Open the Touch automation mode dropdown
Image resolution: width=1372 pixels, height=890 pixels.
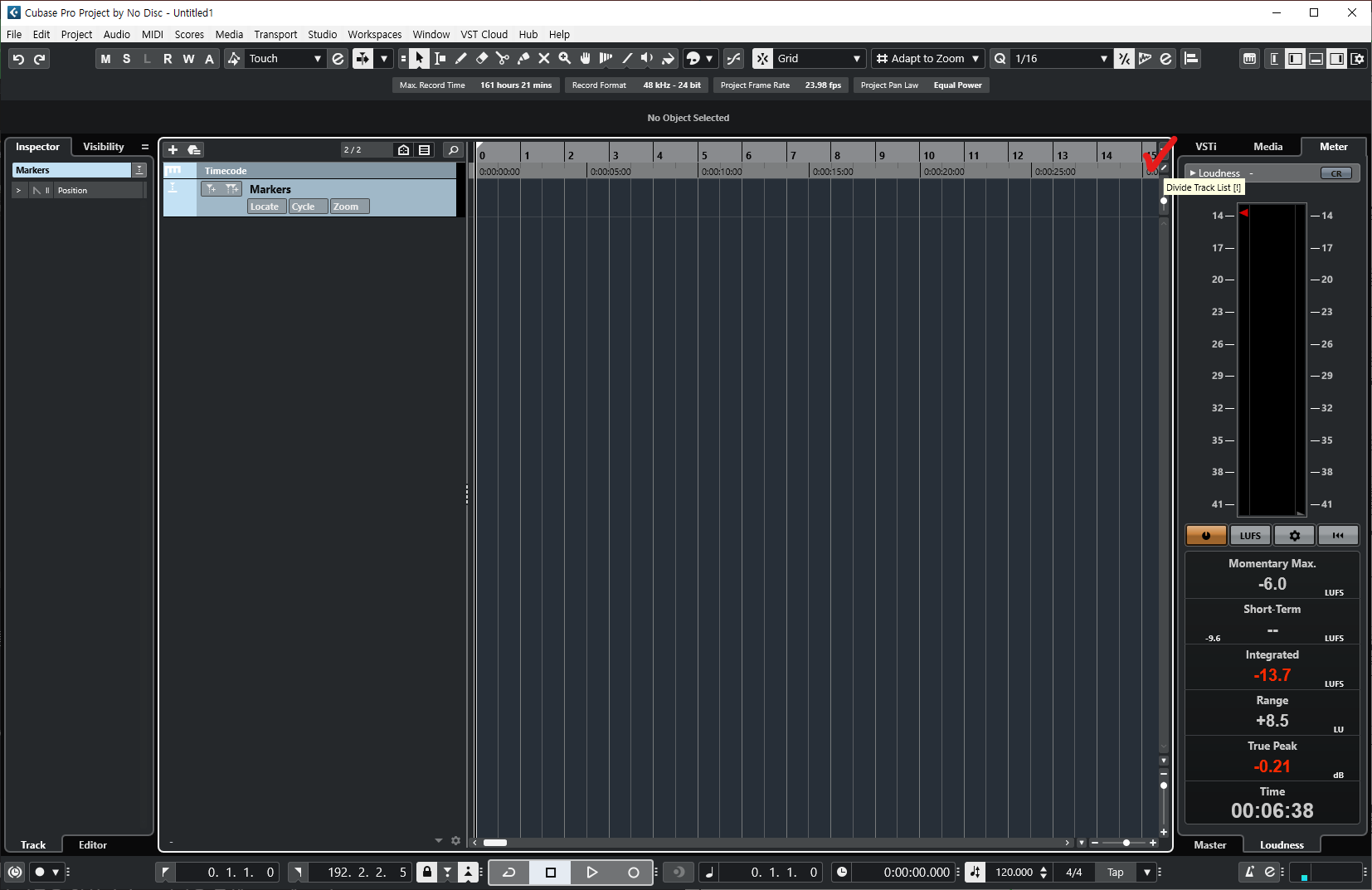pyautogui.click(x=285, y=59)
